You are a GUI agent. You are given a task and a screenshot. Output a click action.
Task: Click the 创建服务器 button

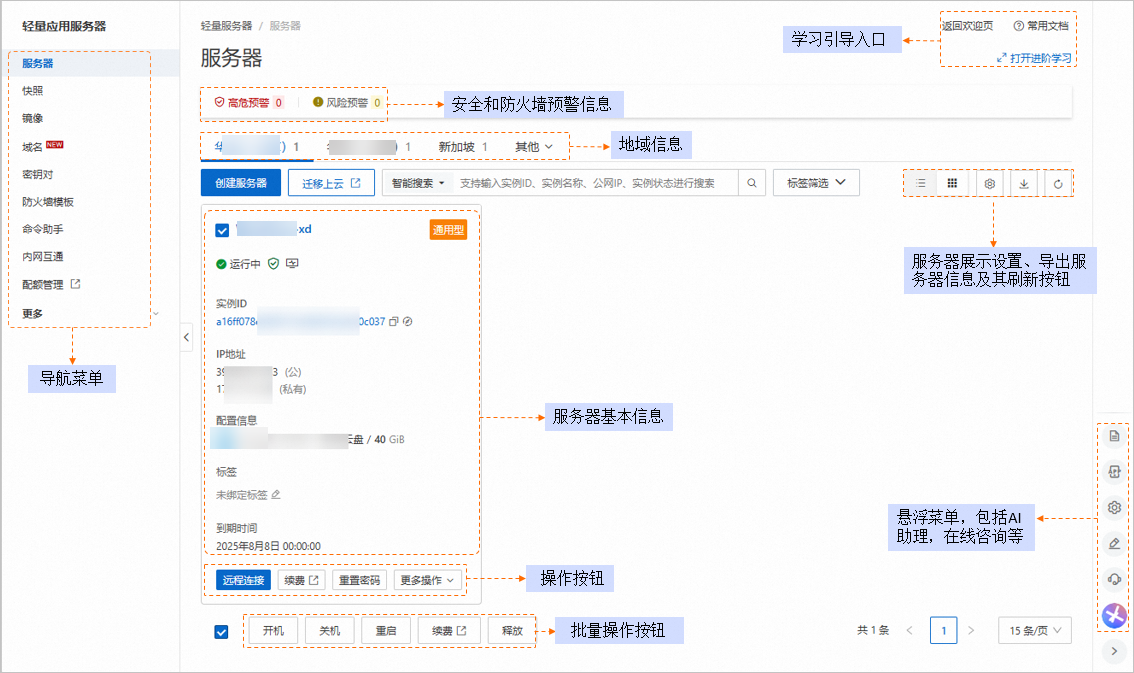[x=240, y=183]
